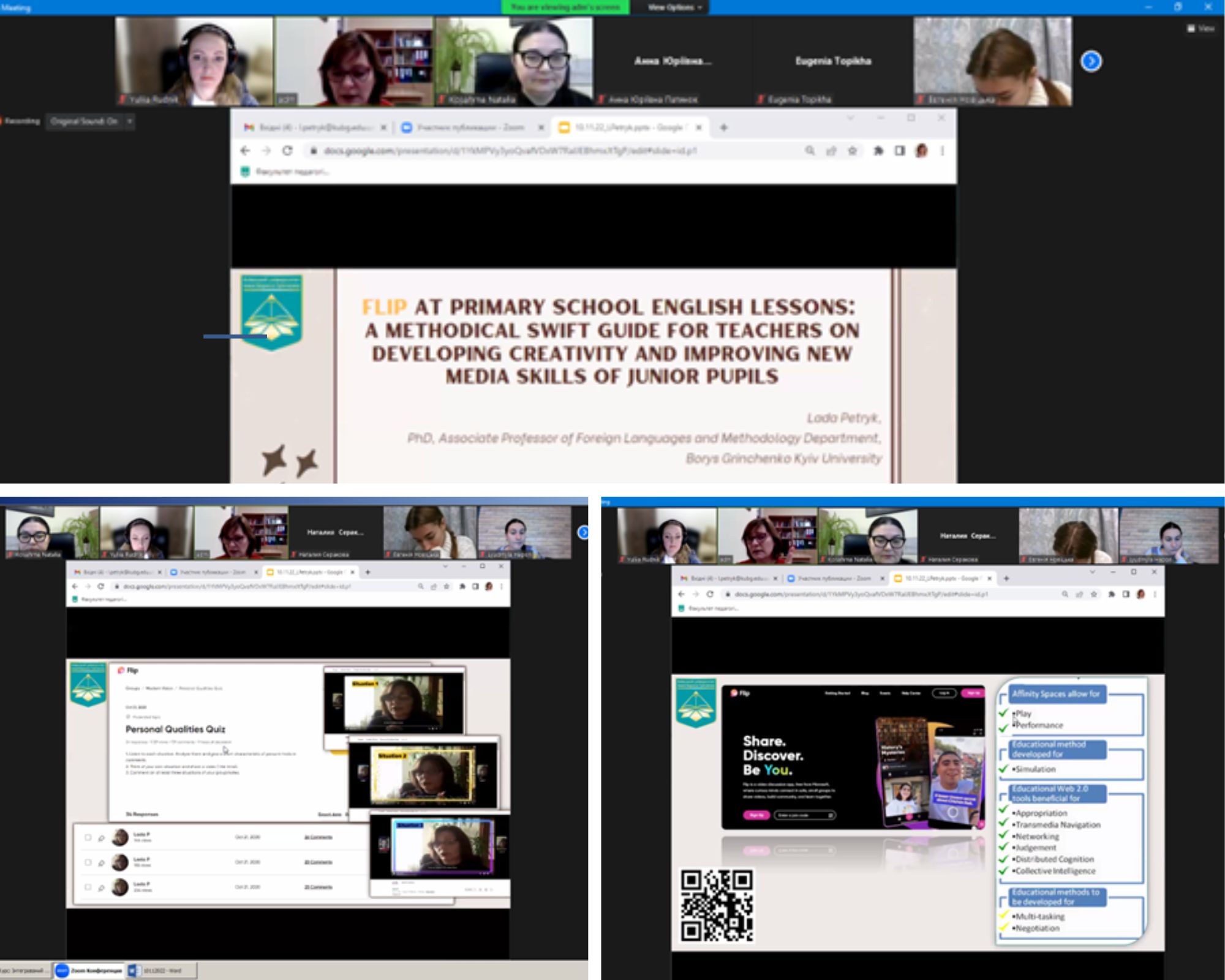Toggle the Original Sound On button
The height and width of the screenshot is (980, 1225).
(84, 121)
